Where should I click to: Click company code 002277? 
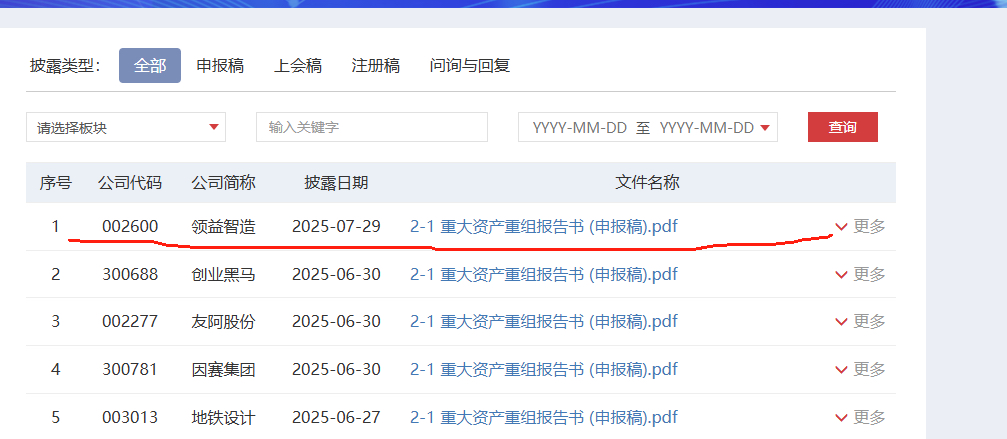[x=130, y=321]
